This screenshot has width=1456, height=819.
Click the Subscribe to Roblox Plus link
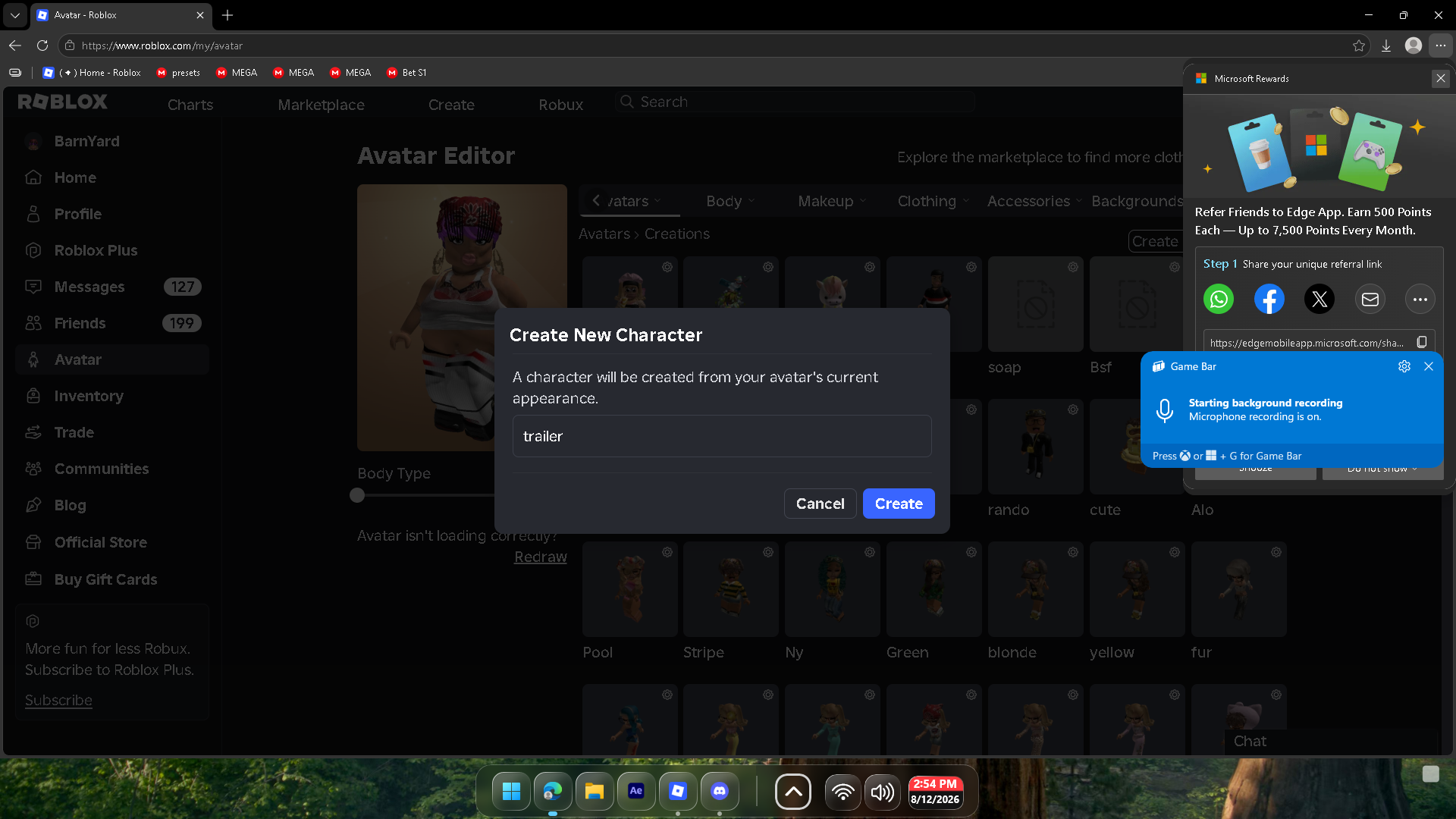coord(58,700)
